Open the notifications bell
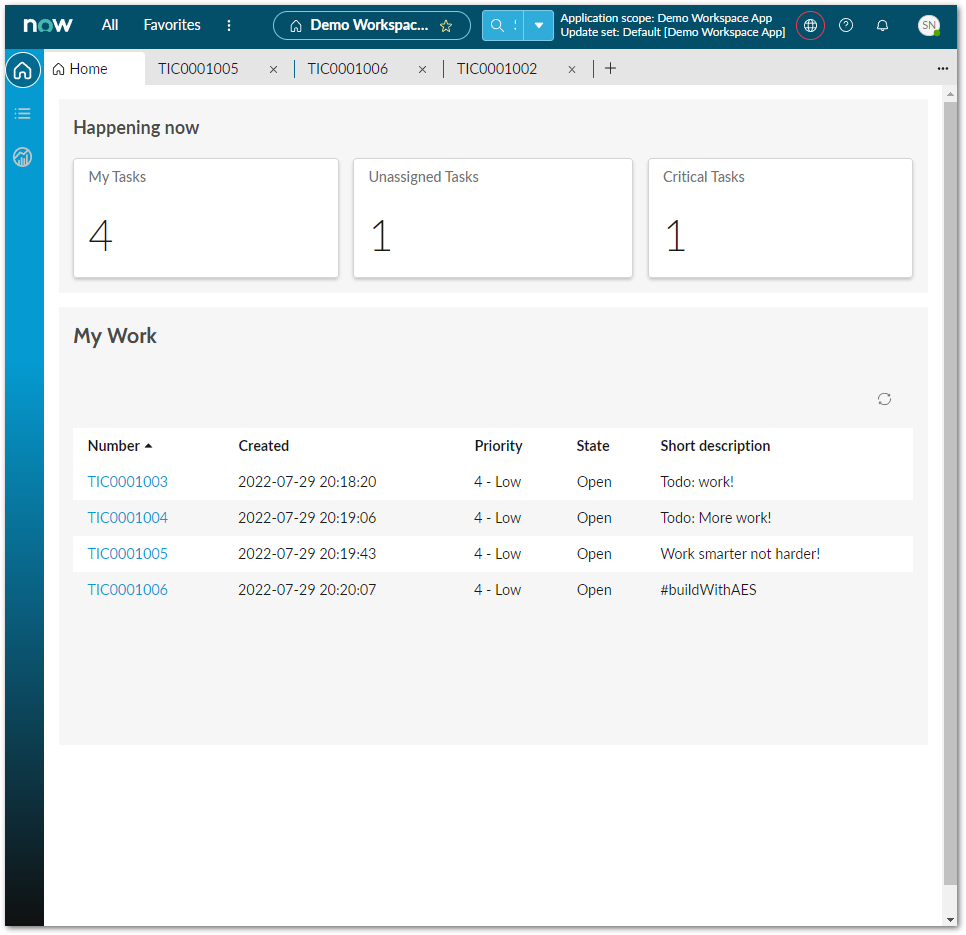The image size is (966, 935). pos(882,25)
